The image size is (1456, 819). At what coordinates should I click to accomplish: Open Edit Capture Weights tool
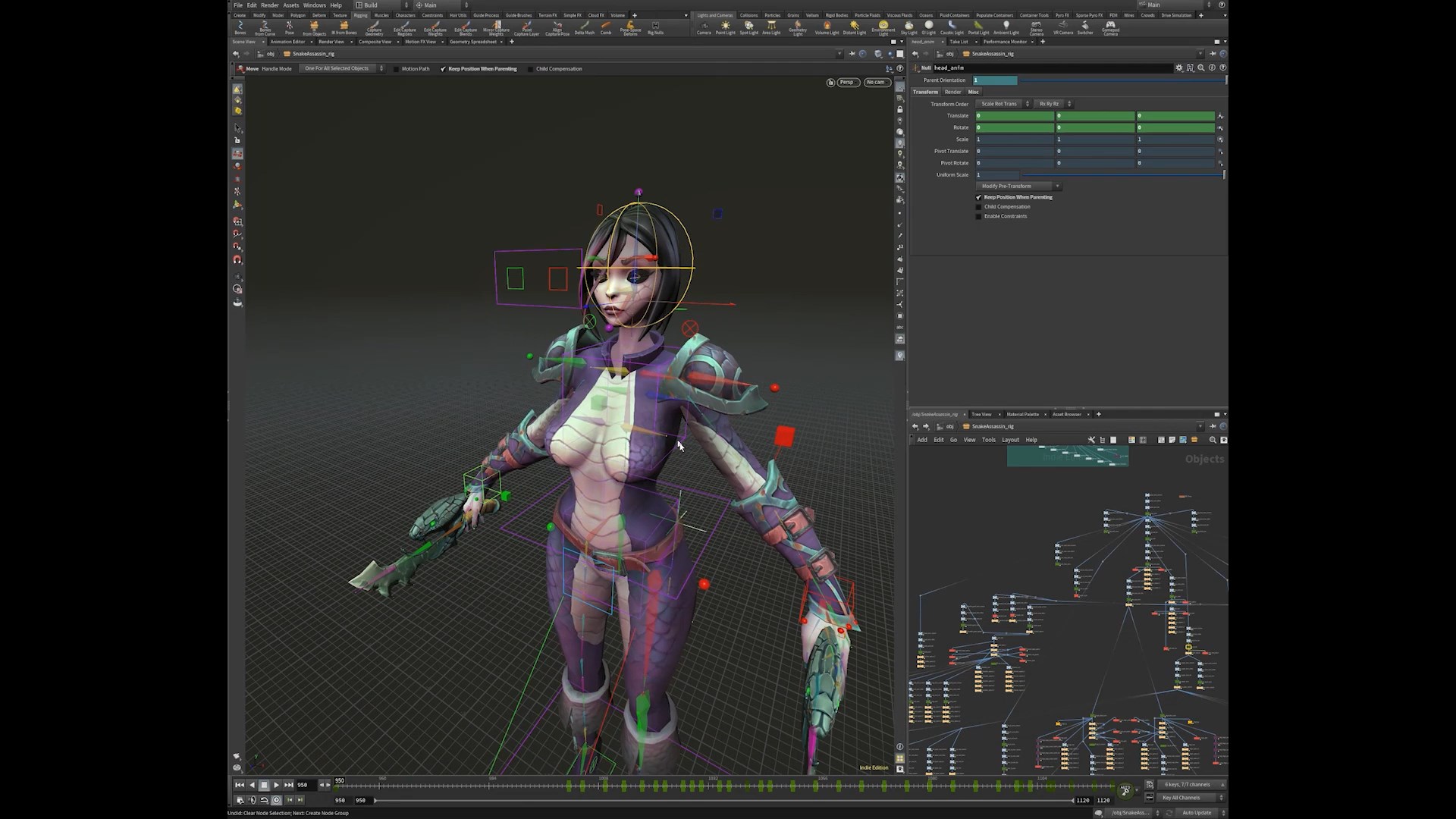(x=435, y=28)
